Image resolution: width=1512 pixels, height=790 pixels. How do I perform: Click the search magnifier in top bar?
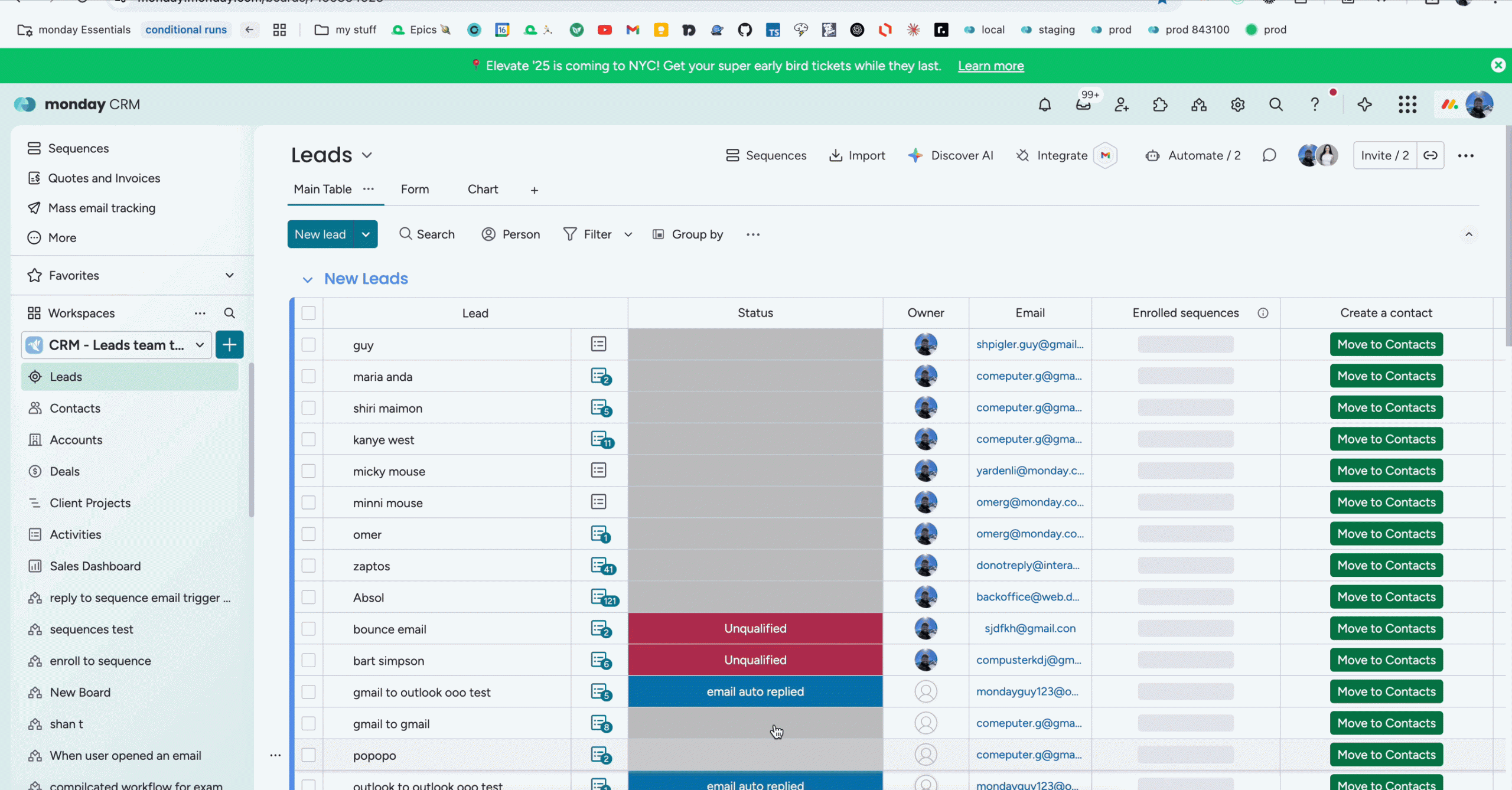(x=1276, y=105)
